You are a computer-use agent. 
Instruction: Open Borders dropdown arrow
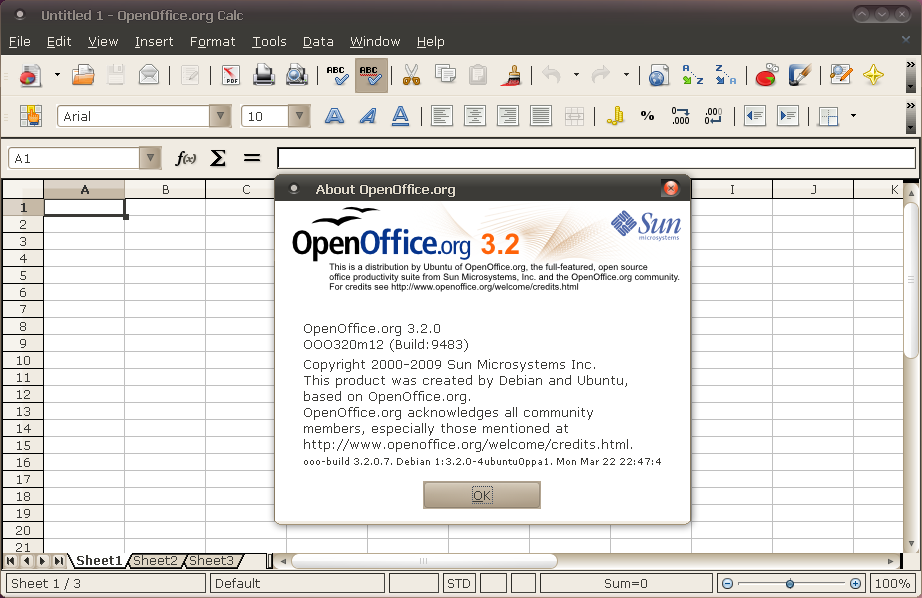click(x=853, y=116)
